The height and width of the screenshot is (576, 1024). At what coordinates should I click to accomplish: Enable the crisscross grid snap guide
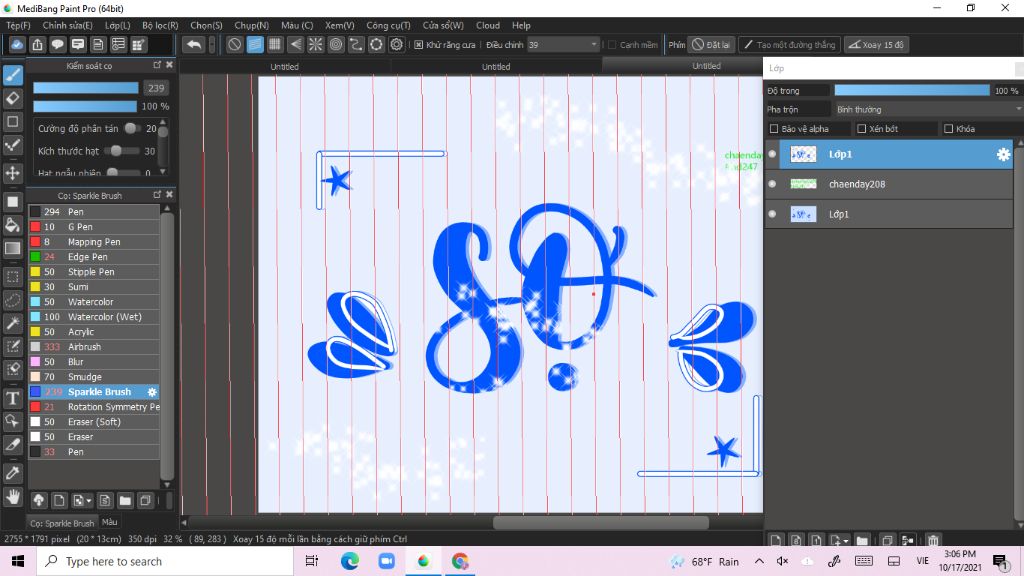(x=275, y=44)
